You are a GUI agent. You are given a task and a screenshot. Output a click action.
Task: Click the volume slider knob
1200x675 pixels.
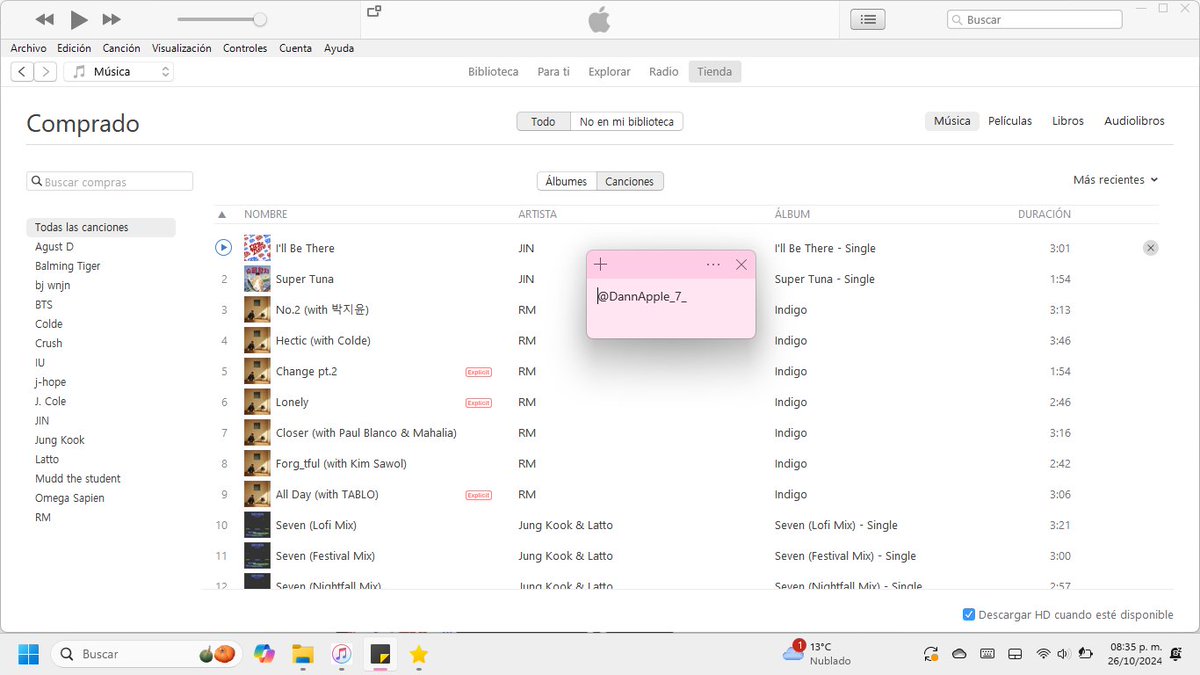click(260, 19)
